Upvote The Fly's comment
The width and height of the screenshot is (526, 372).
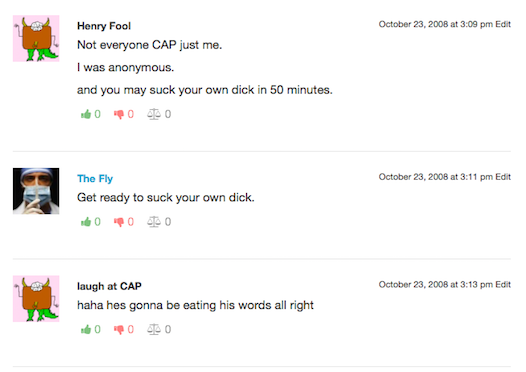(x=86, y=222)
